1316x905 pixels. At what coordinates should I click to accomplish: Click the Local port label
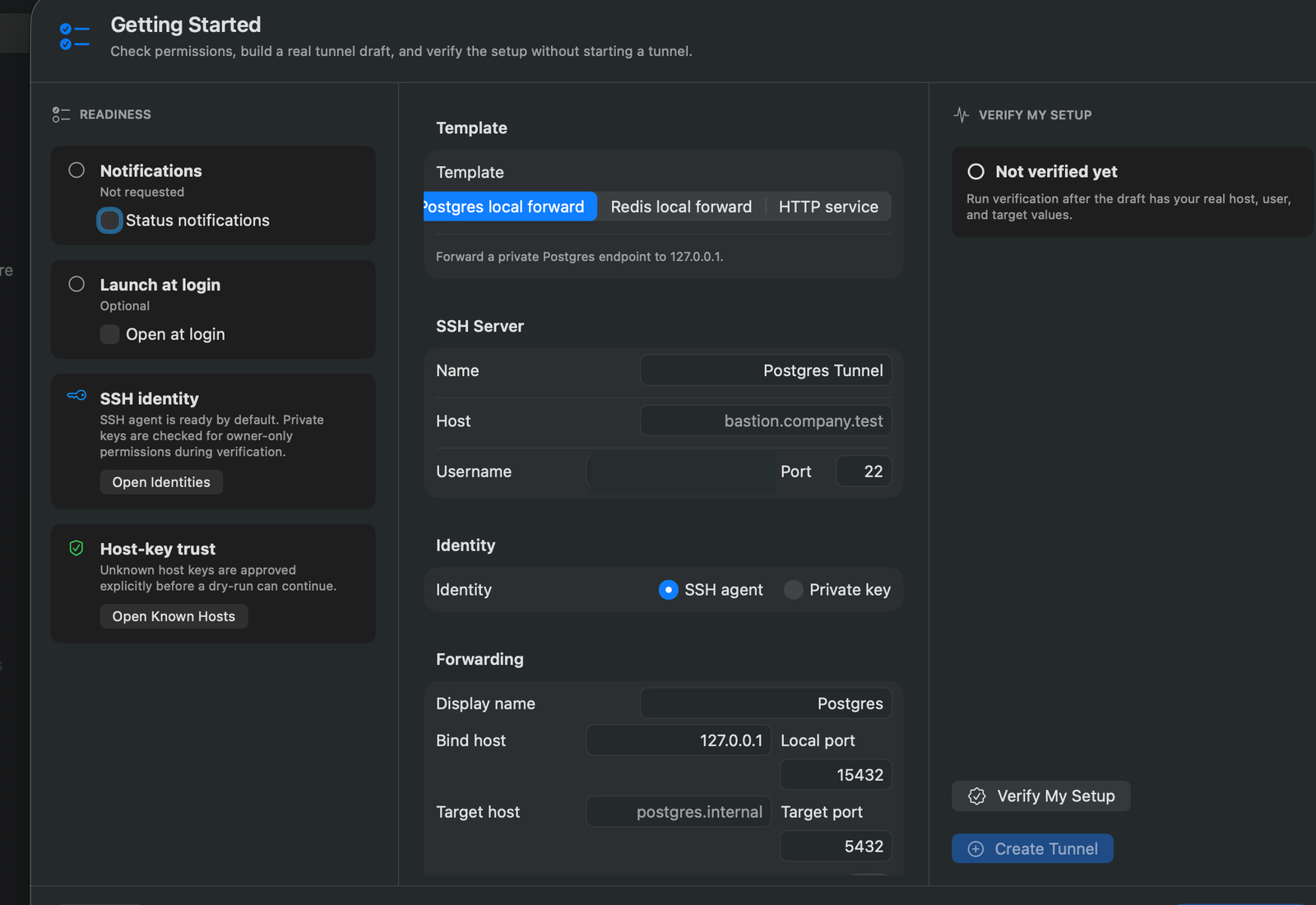tap(818, 740)
